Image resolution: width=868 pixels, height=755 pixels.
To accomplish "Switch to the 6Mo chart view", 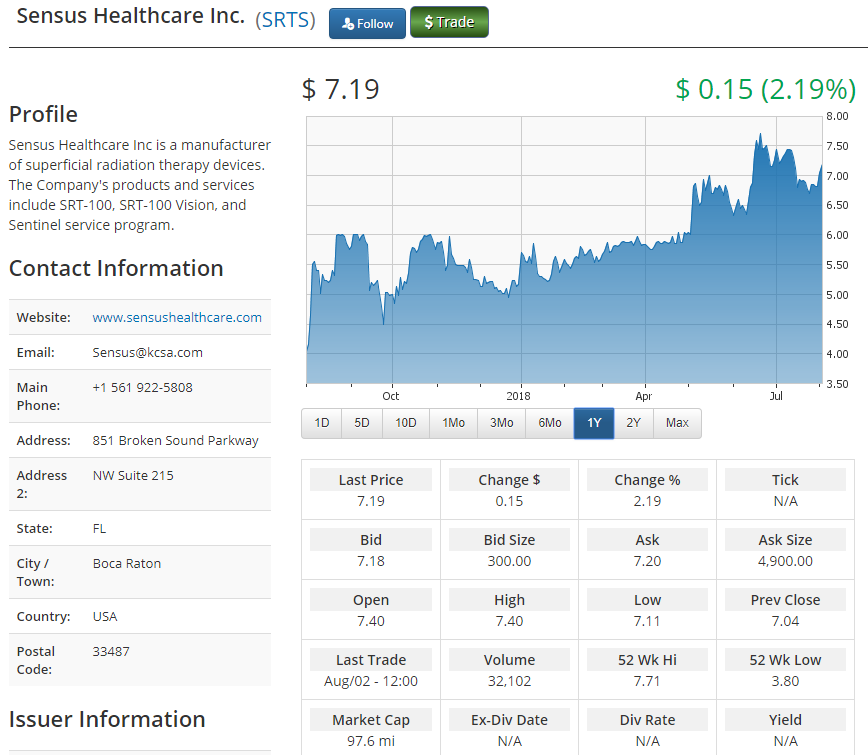I will coord(549,423).
